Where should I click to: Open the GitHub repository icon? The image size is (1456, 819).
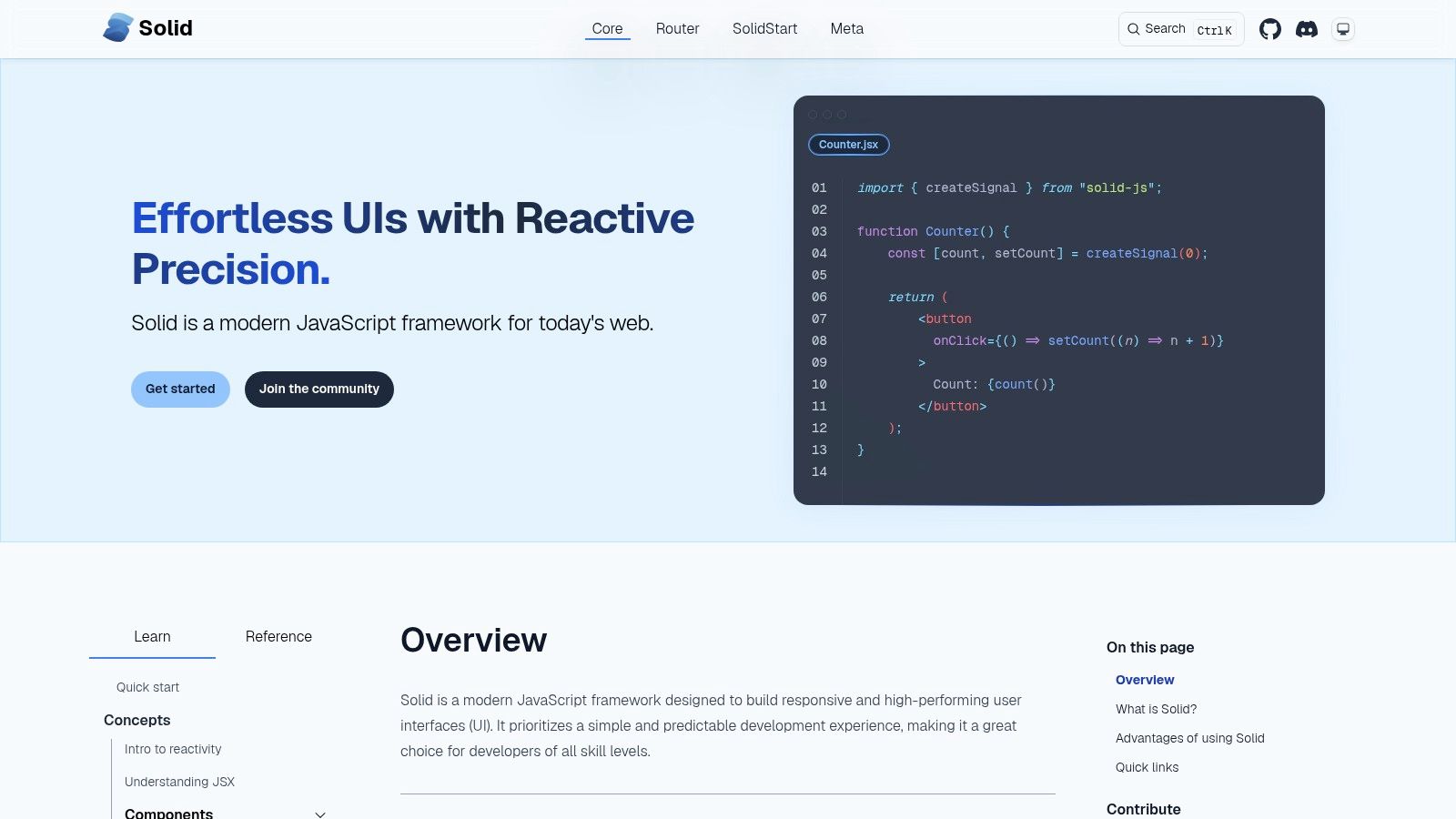tap(1270, 29)
